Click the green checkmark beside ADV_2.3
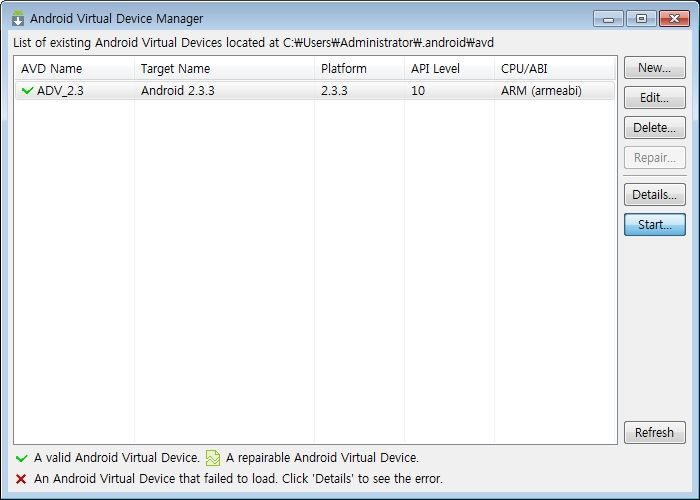This screenshot has width=700, height=500. pos(27,91)
